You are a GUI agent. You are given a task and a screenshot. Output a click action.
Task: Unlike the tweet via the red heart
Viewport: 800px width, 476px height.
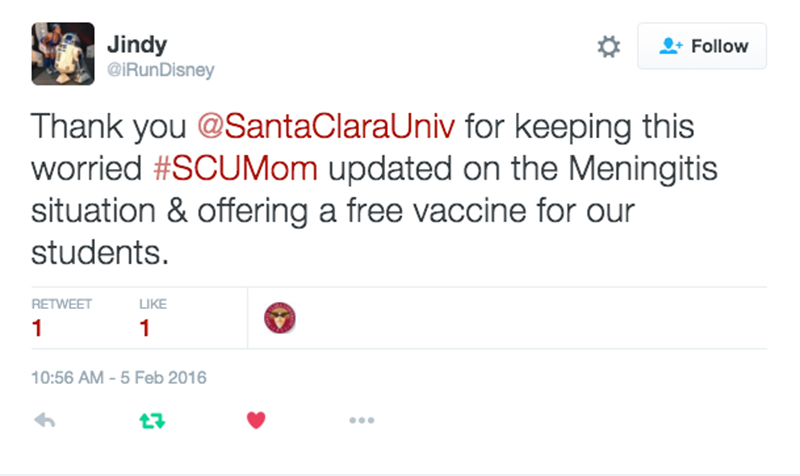(x=256, y=421)
